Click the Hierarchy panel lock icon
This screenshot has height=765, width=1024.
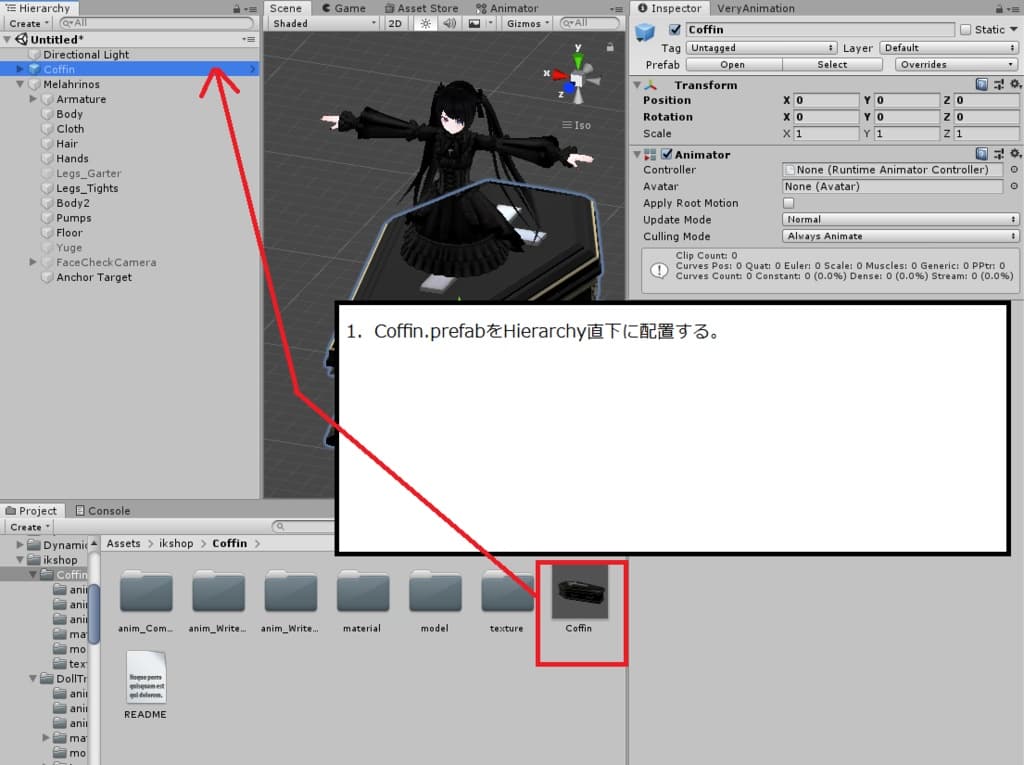(236, 8)
